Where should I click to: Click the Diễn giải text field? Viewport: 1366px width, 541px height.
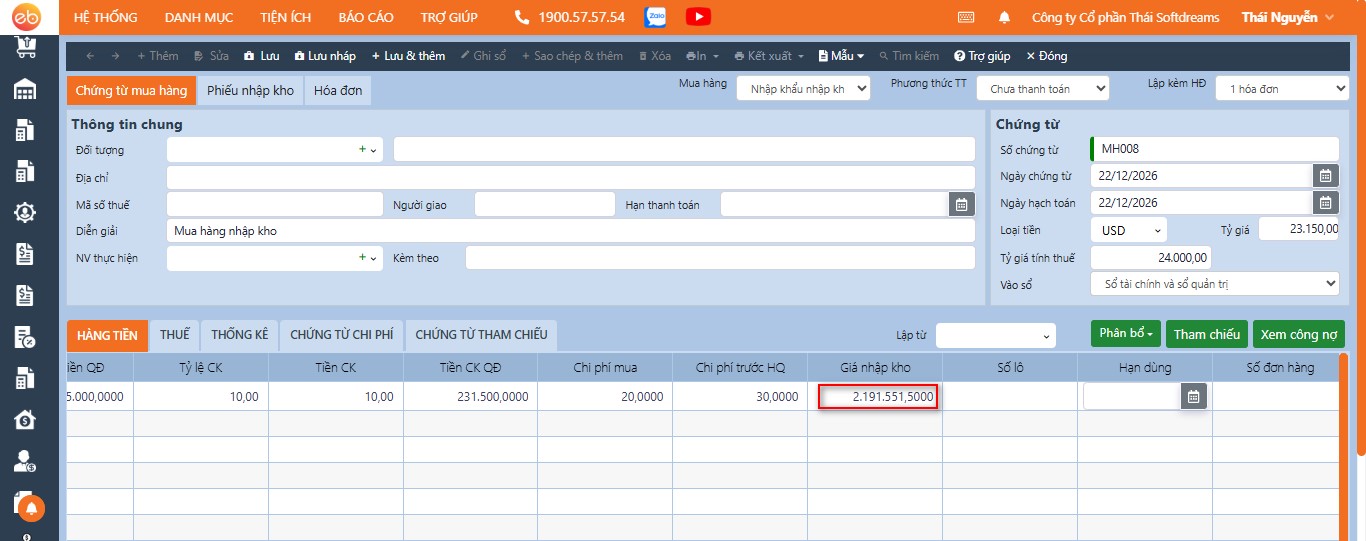tap(570, 231)
